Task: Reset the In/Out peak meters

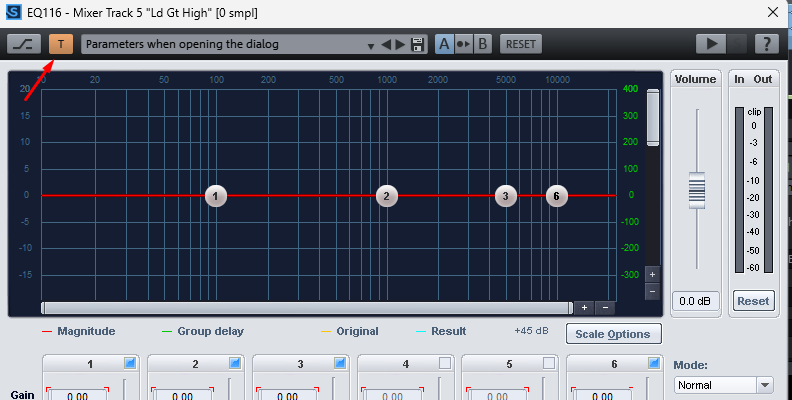Action: (x=753, y=302)
